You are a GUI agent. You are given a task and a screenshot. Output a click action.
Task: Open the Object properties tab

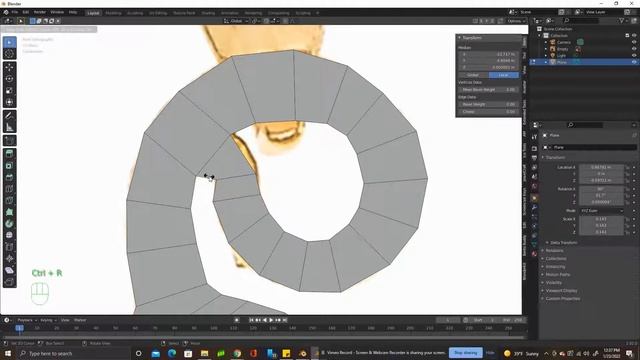pyautogui.click(x=534, y=198)
